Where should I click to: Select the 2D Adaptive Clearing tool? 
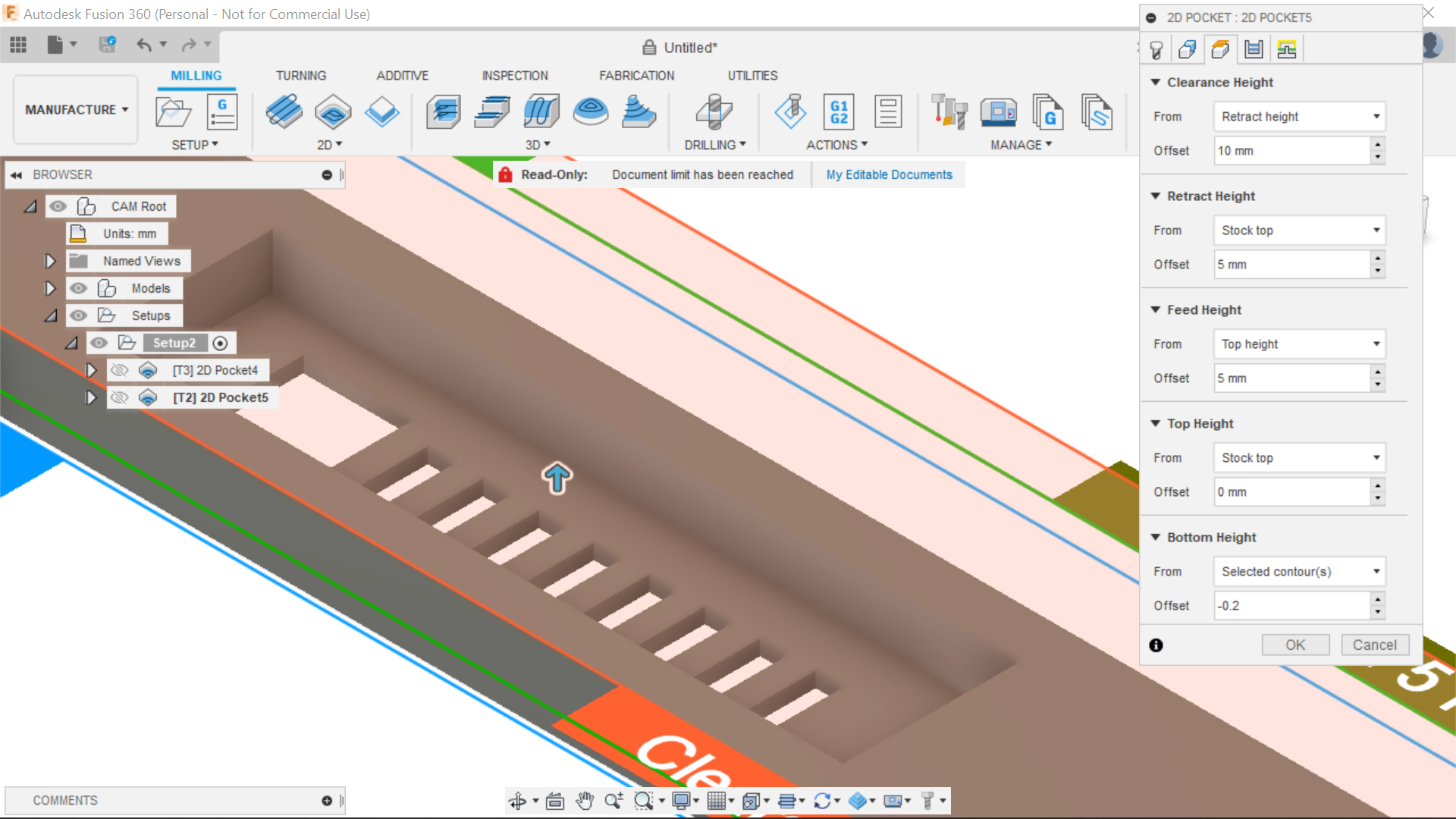[x=284, y=111]
